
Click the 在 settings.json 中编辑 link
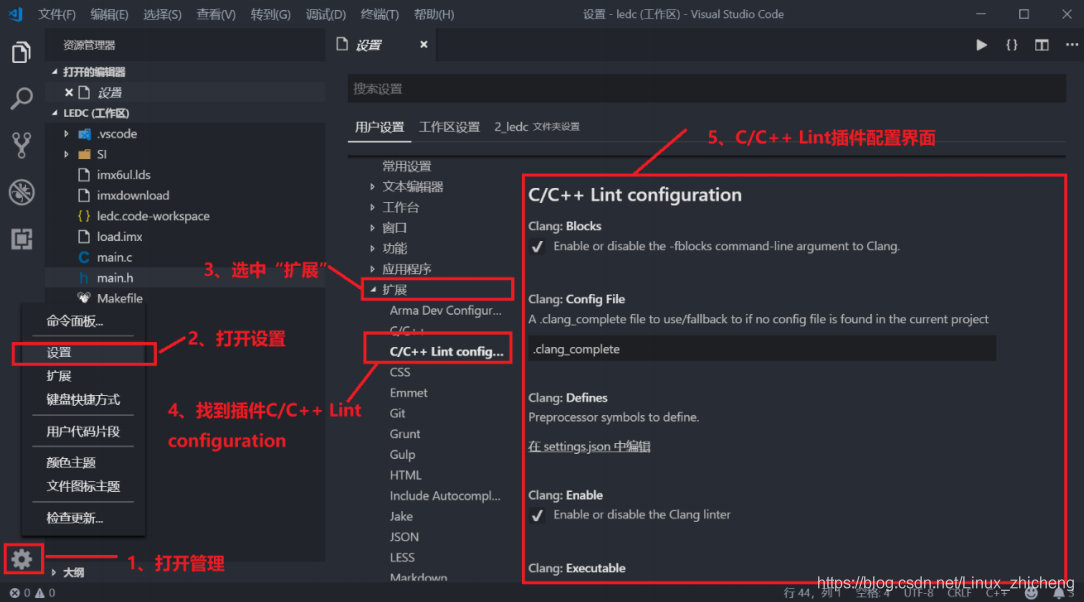pos(589,446)
